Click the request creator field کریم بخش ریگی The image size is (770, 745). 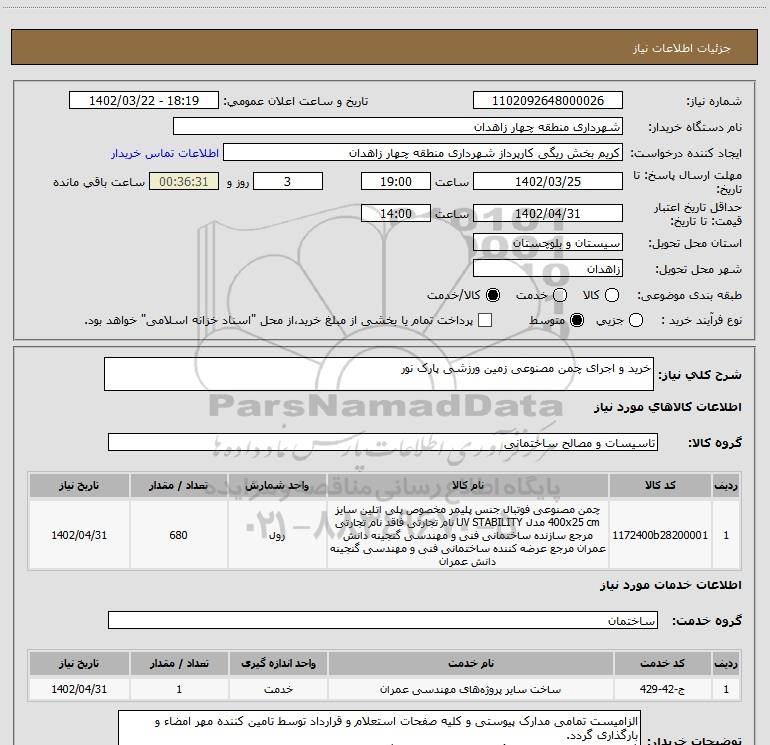(423, 153)
